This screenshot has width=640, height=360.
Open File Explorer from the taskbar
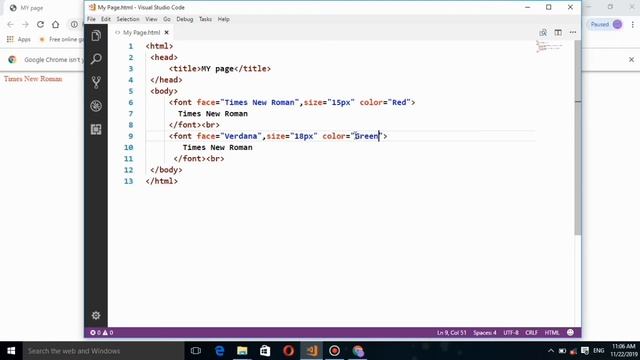(242, 351)
